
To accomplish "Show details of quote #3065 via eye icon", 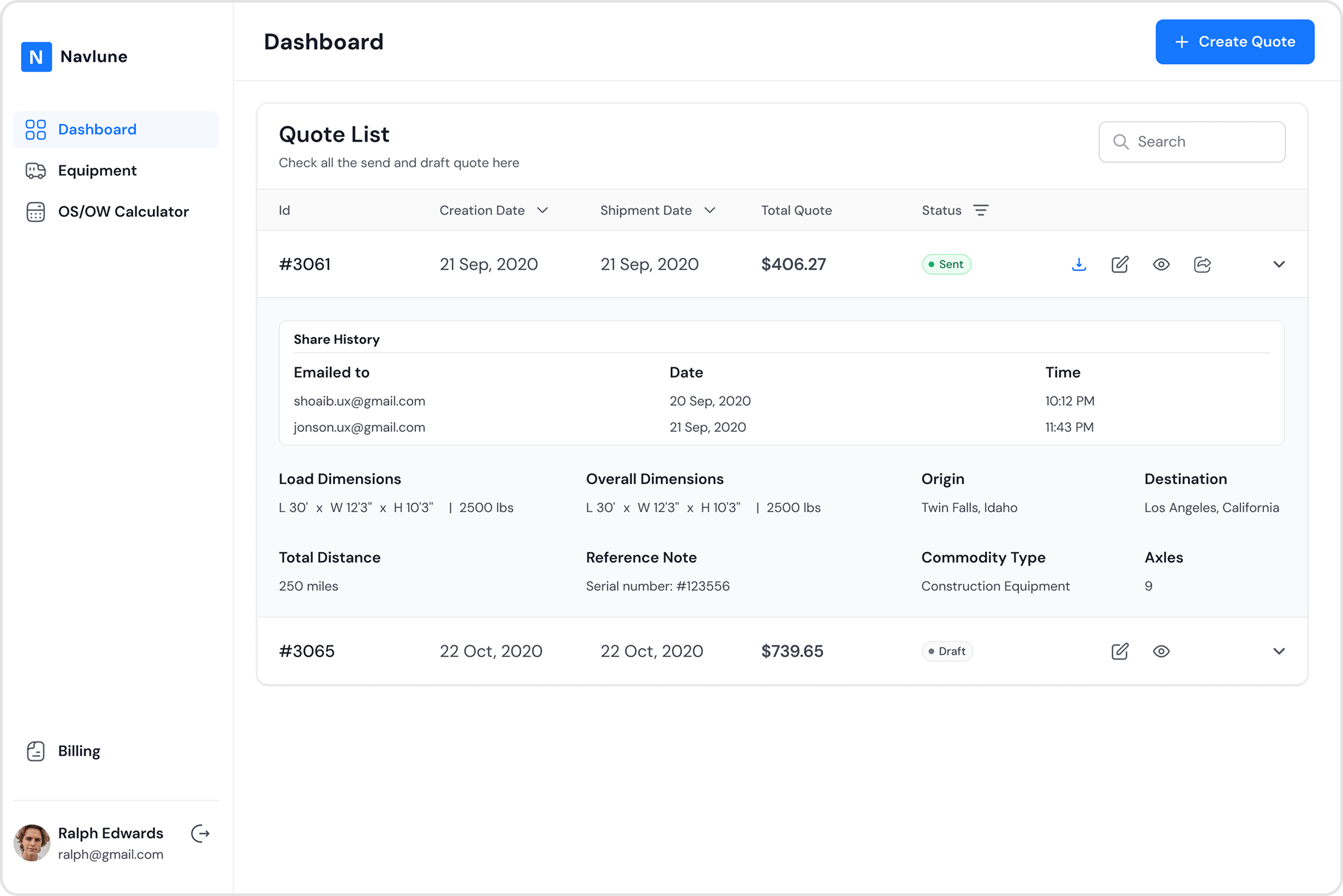I will [x=1161, y=651].
